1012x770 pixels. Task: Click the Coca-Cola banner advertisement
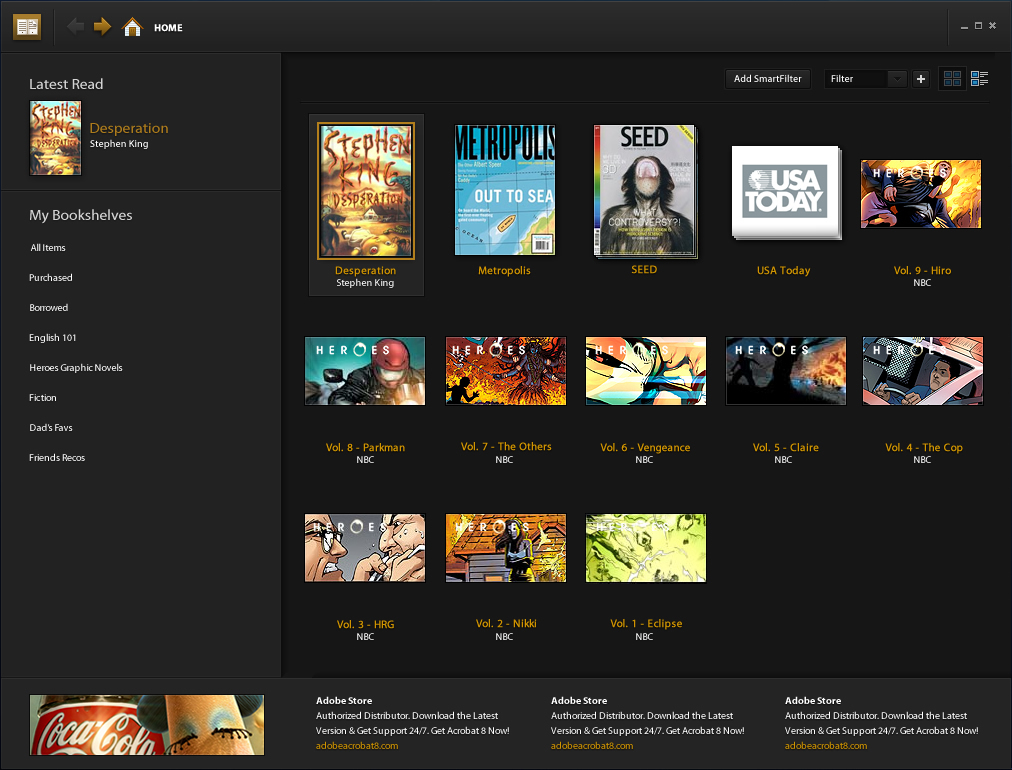point(147,725)
